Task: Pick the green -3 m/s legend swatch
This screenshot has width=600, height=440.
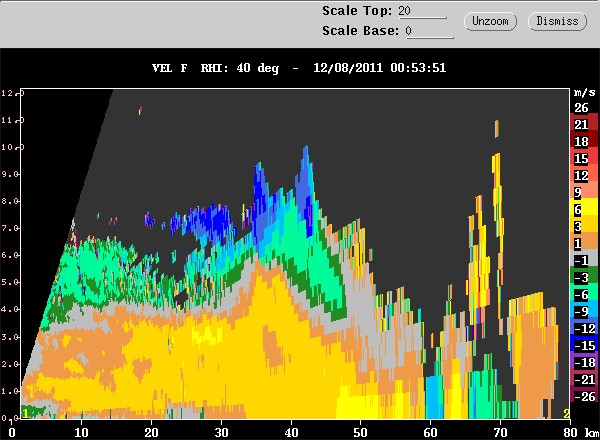Action: click(579, 278)
